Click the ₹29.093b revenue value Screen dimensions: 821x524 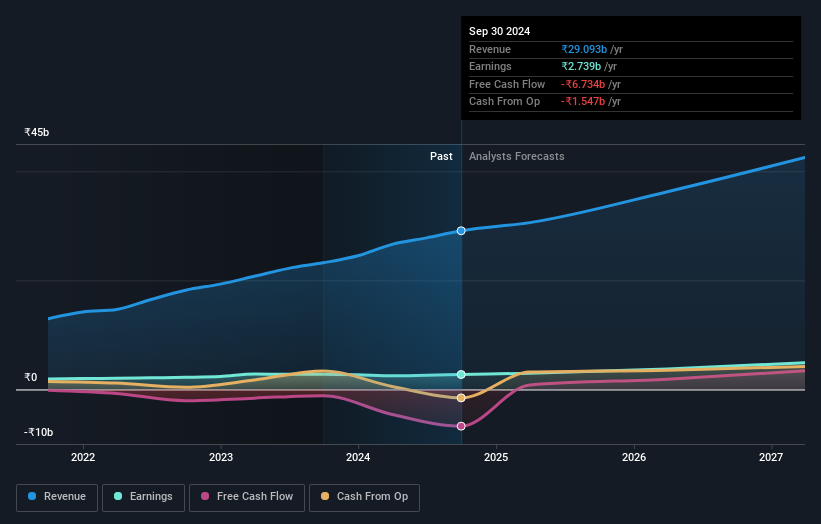point(584,49)
